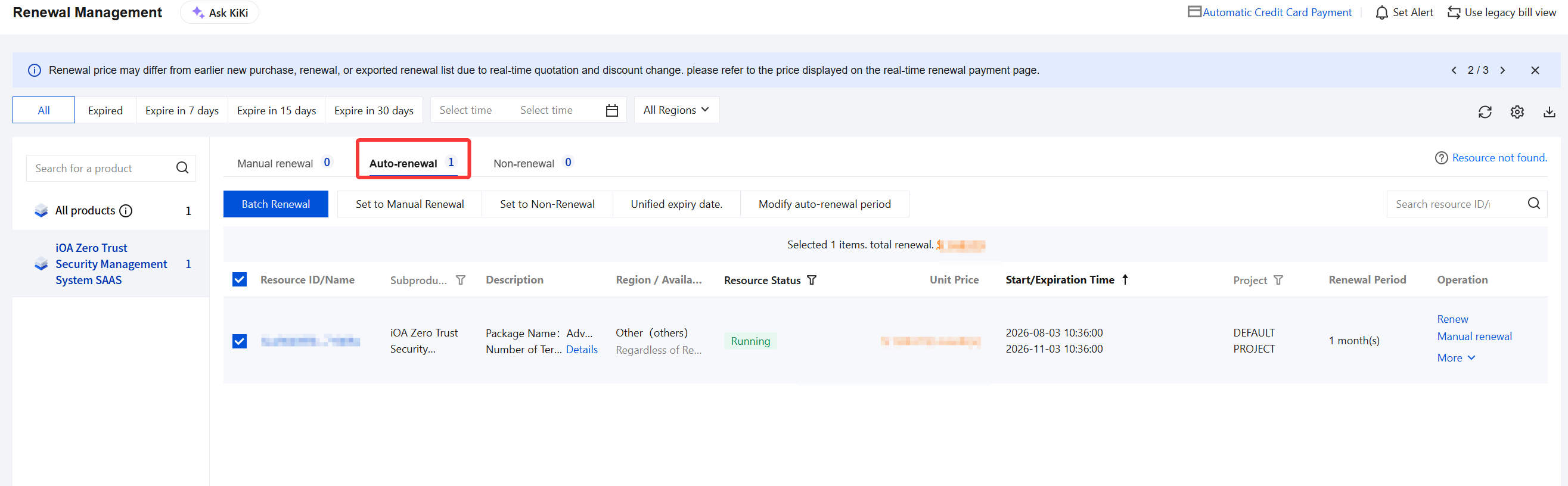Click the Subproduct column filter icon

pos(461,280)
